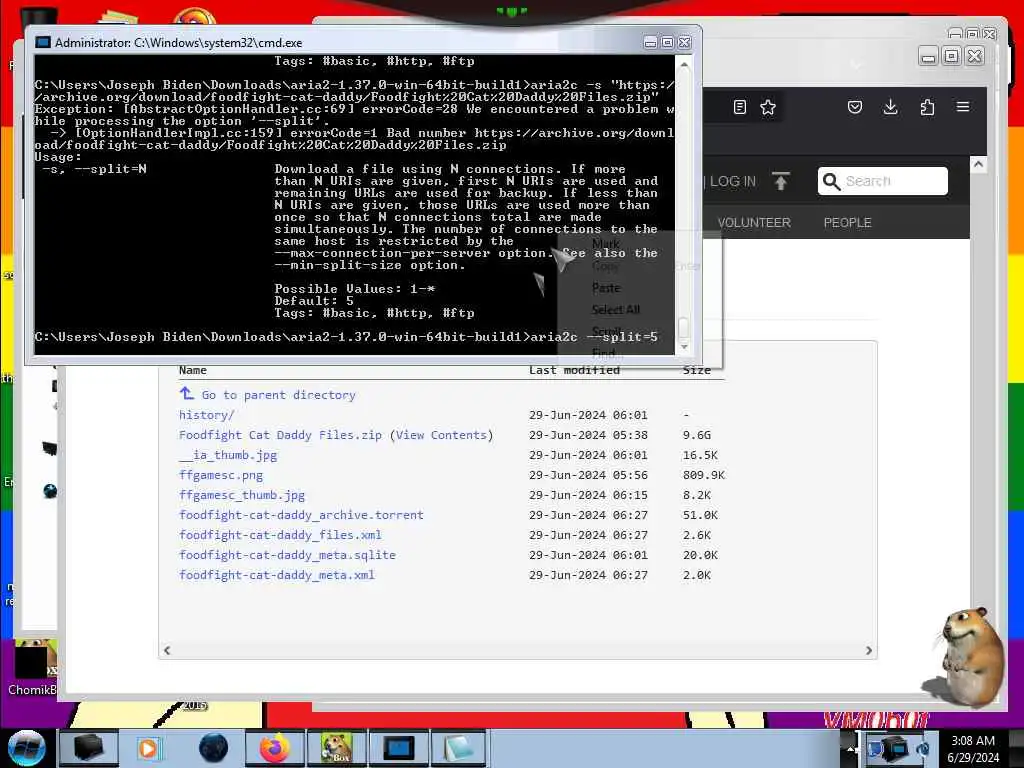
Task: Show hidden tray icons arrow
Action: (x=850, y=748)
